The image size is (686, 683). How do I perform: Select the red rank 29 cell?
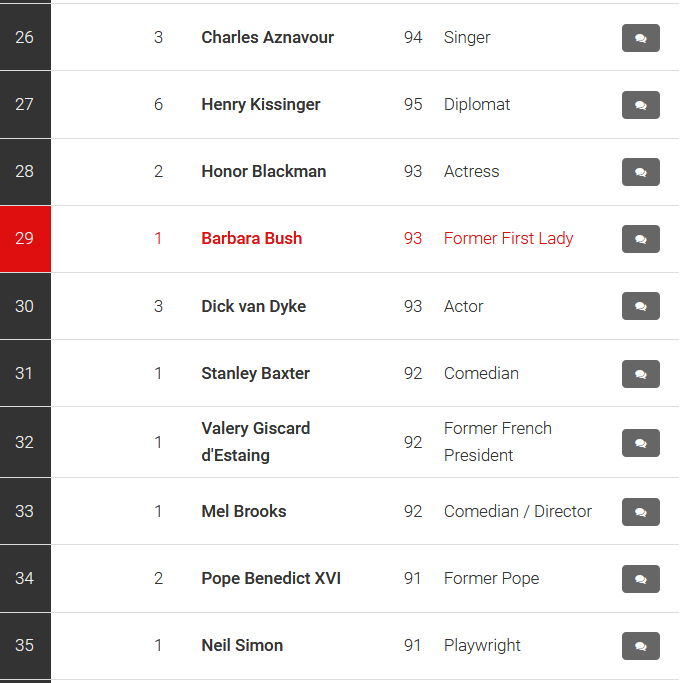tap(25, 239)
